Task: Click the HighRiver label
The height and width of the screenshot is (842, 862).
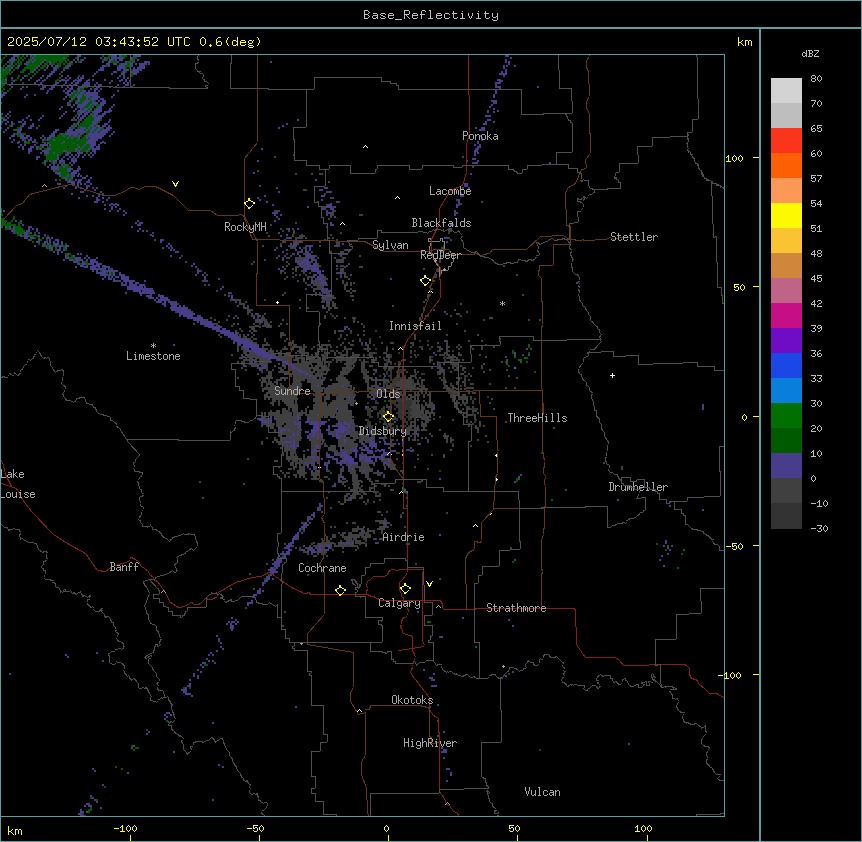Action: [430, 743]
